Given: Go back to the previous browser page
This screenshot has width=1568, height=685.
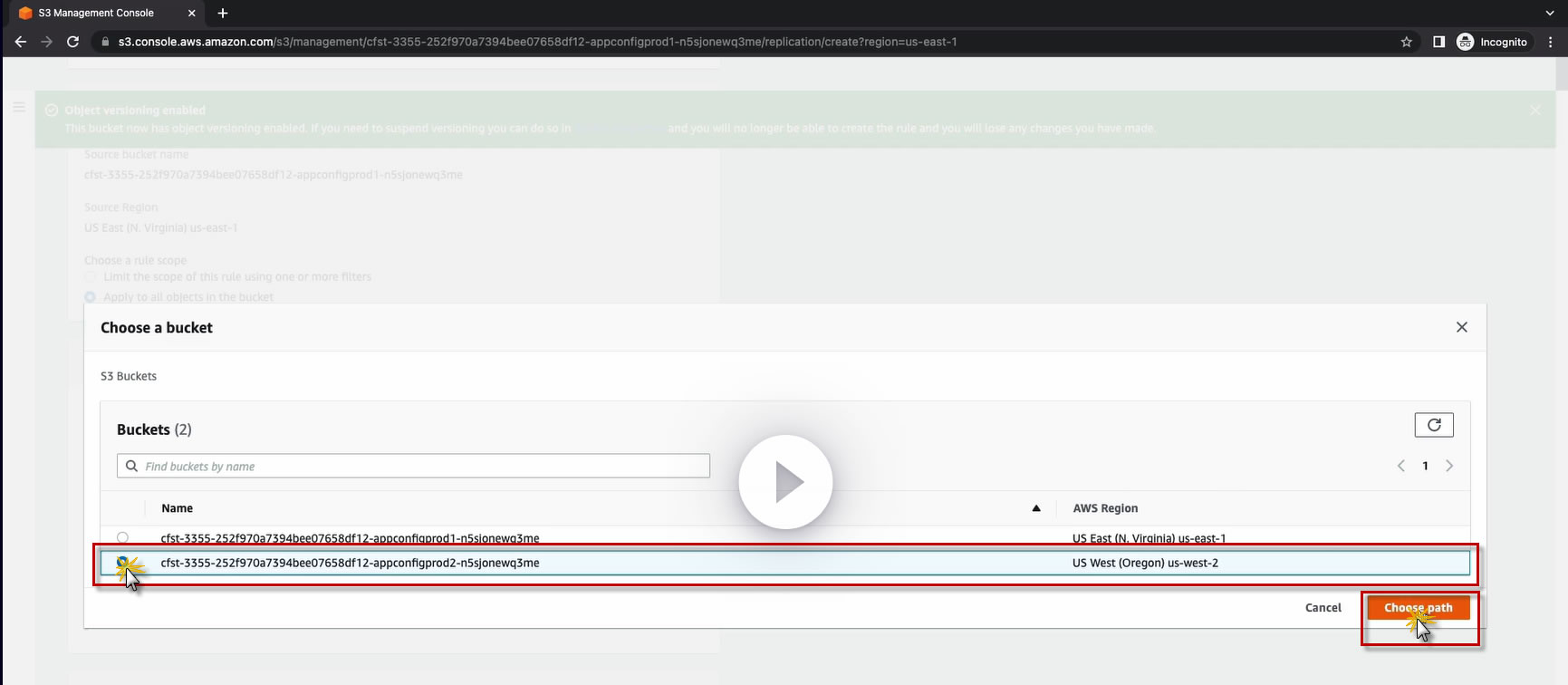Looking at the screenshot, I should 21,42.
